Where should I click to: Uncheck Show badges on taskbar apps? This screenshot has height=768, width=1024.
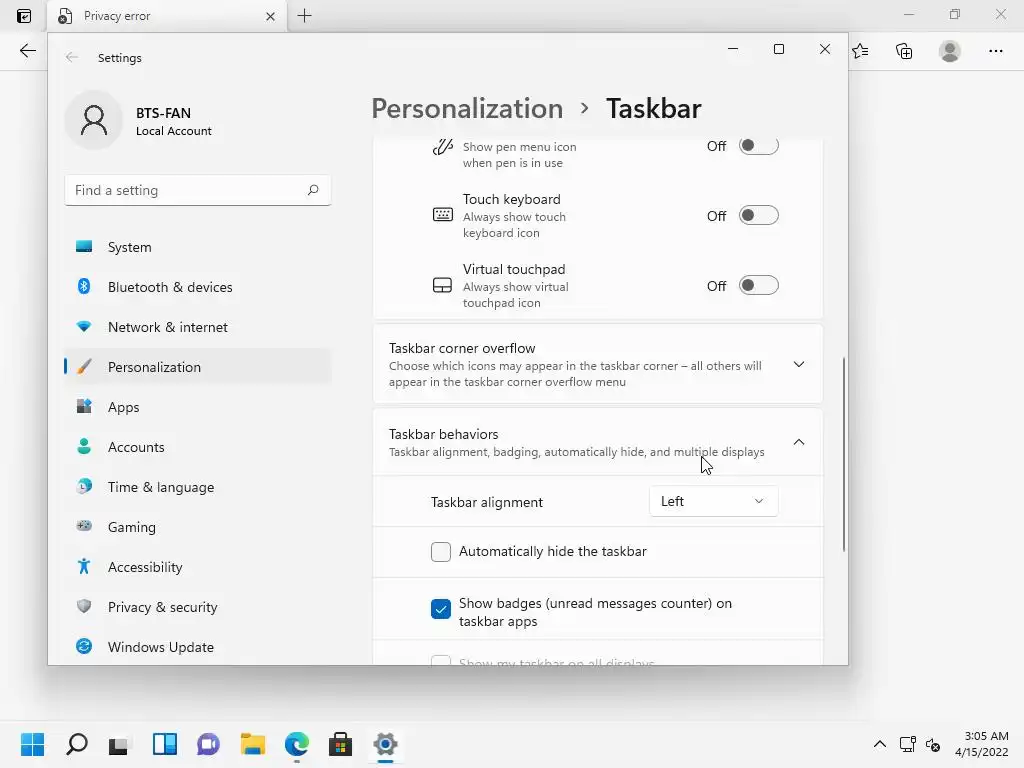pos(441,609)
